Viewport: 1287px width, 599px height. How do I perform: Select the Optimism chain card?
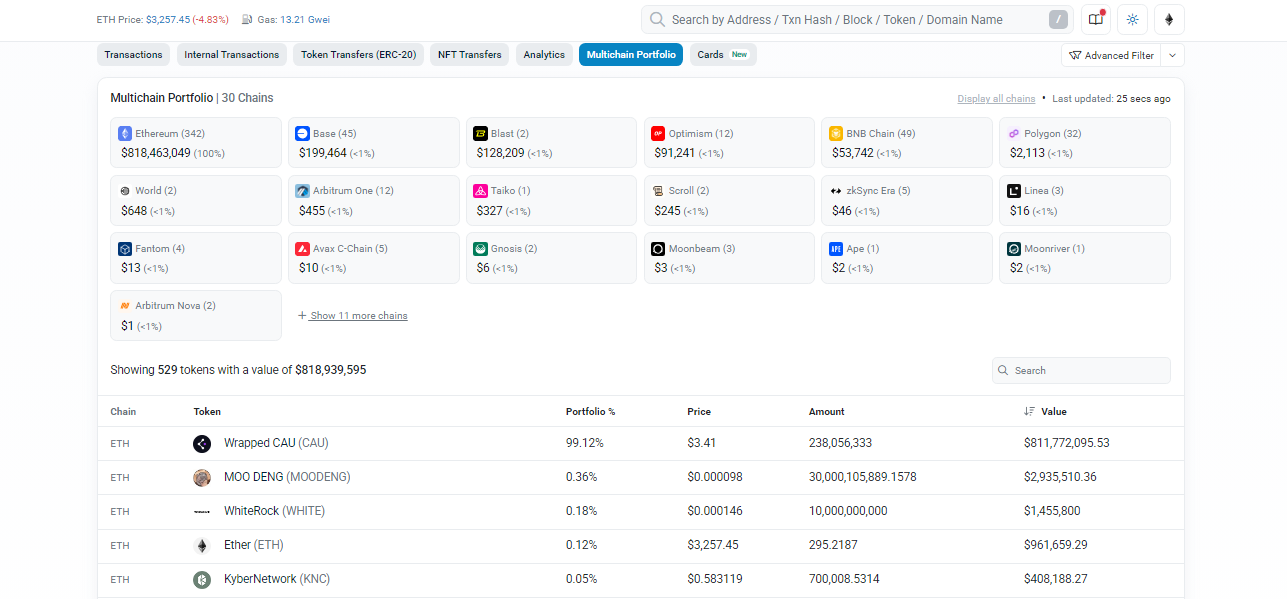click(728, 143)
